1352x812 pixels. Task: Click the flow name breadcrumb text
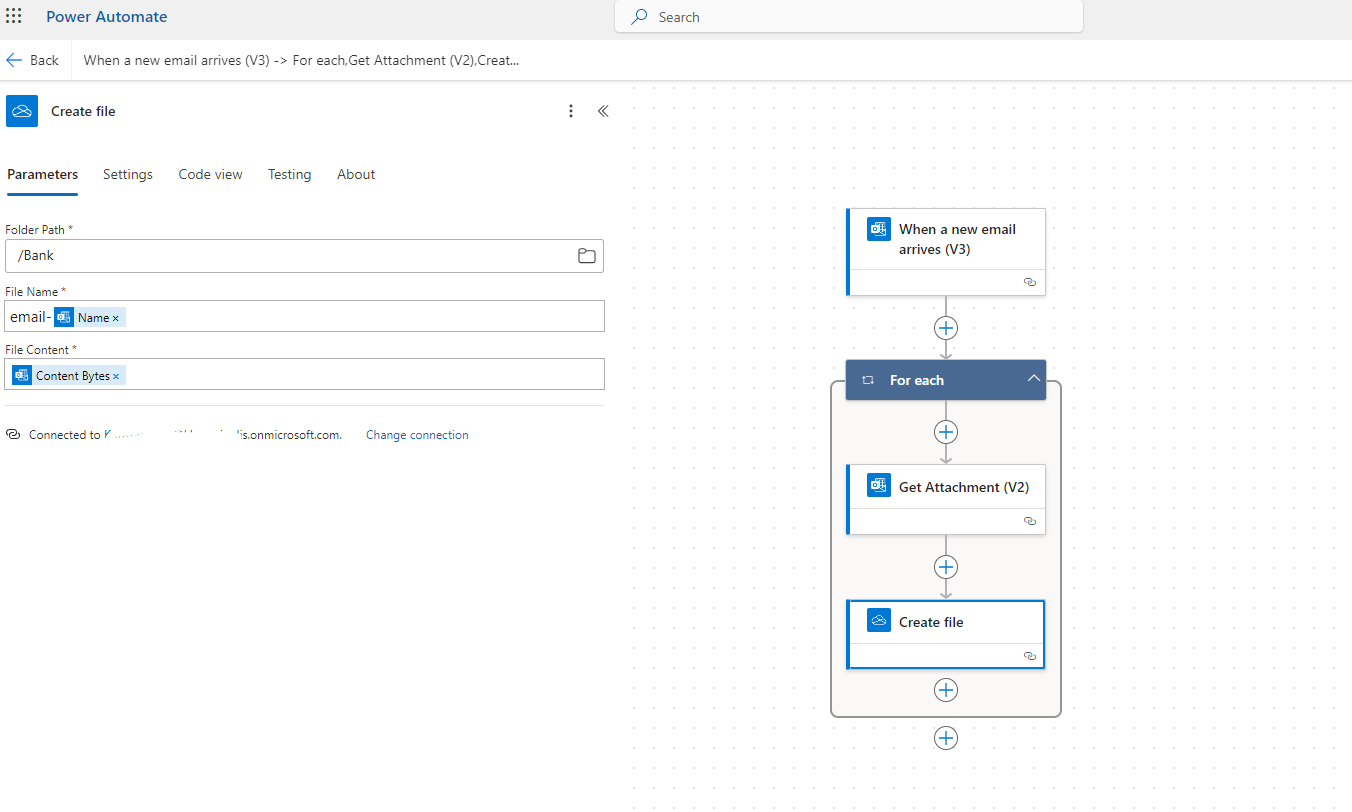tap(301, 60)
